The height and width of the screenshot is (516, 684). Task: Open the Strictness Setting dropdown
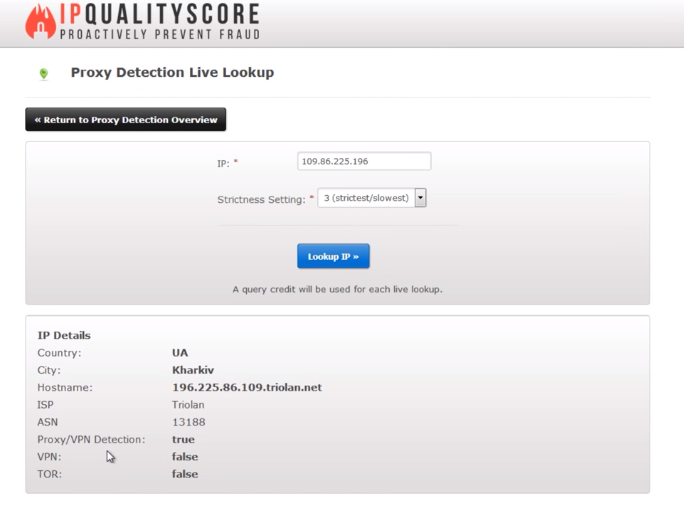[x=372, y=198]
